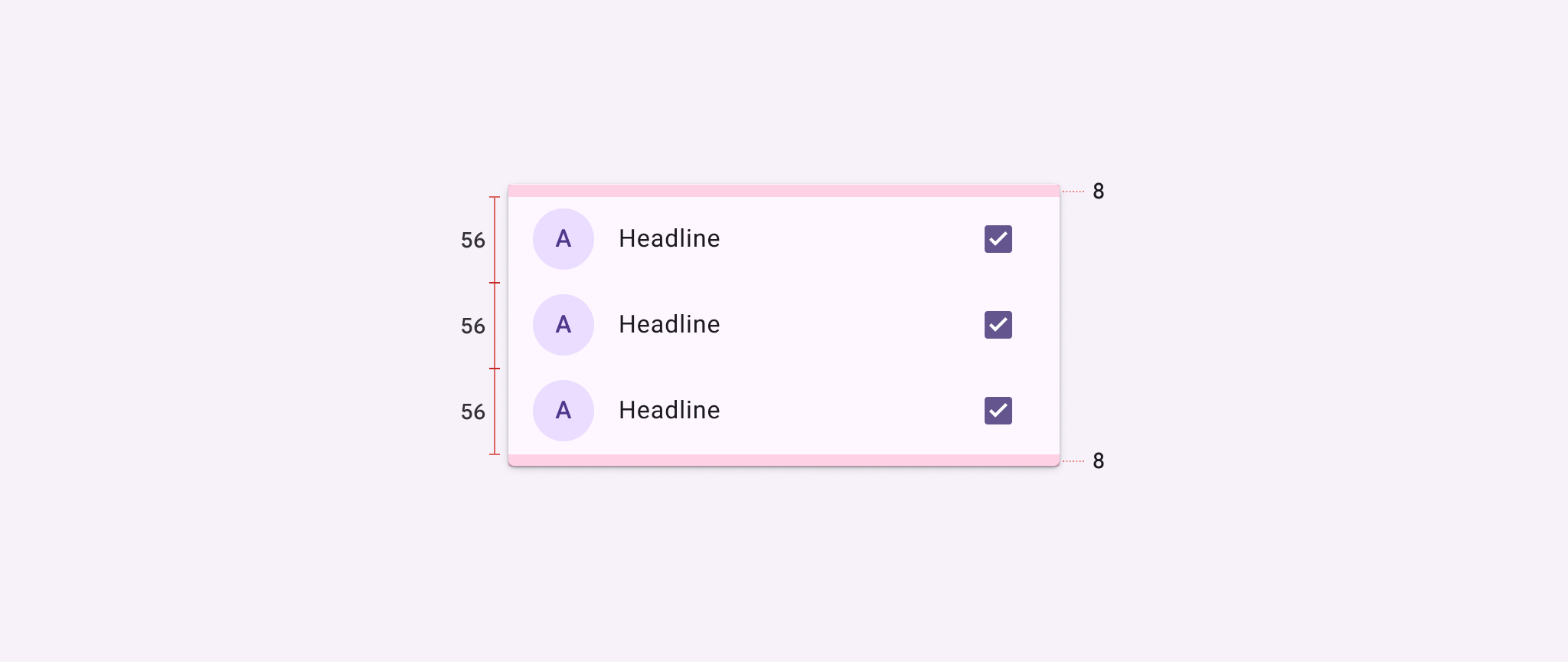
Task: Click the bottom pink padding bar
Action: tap(784, 460)
